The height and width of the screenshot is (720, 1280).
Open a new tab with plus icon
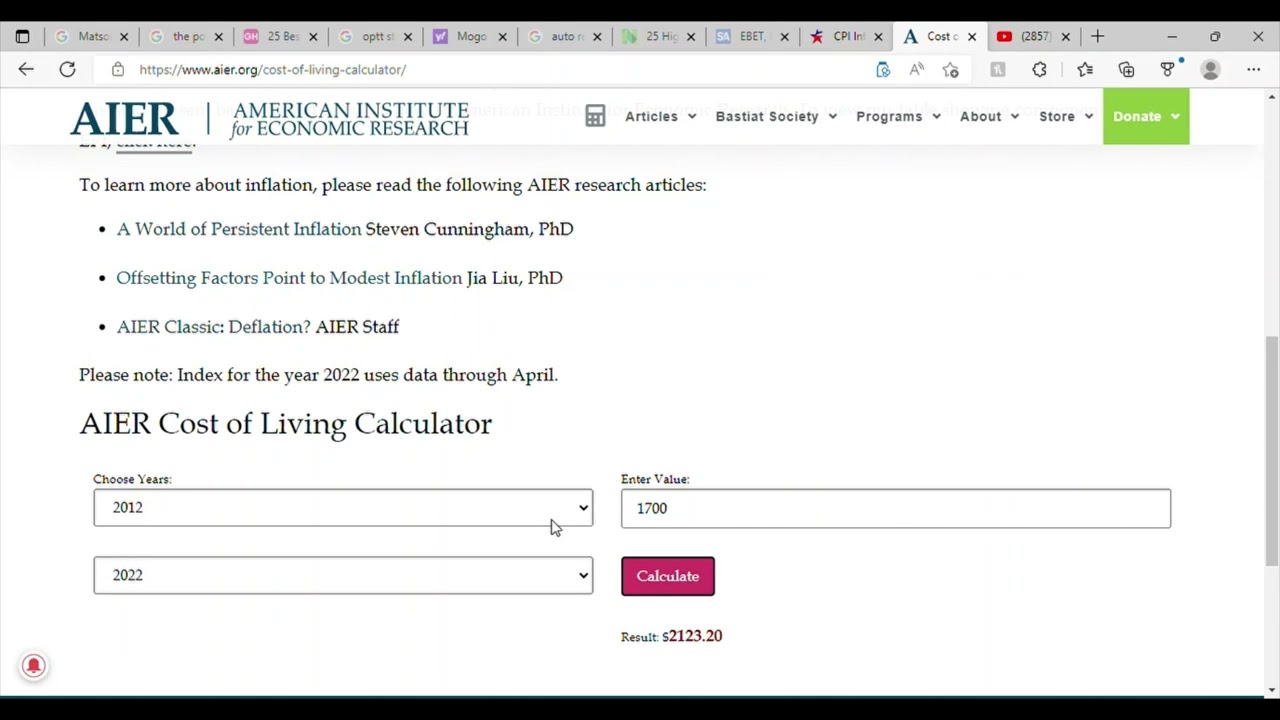[1098, 37]
